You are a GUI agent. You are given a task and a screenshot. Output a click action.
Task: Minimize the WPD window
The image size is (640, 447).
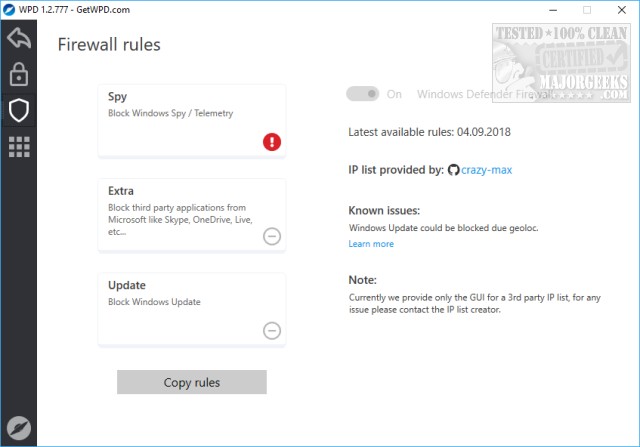(549, 10)
